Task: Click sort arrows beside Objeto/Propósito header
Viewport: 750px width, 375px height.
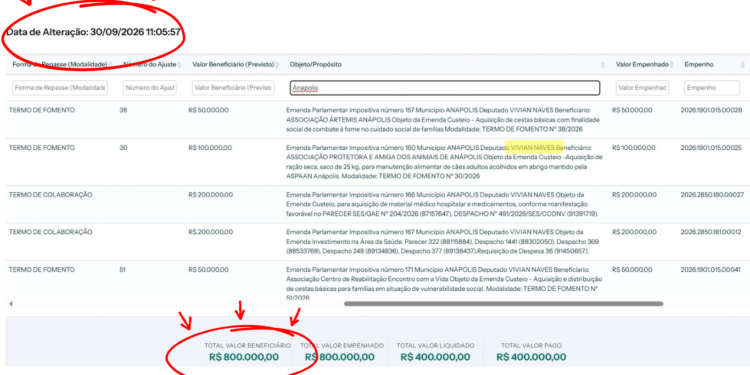Action: (603, 65)
